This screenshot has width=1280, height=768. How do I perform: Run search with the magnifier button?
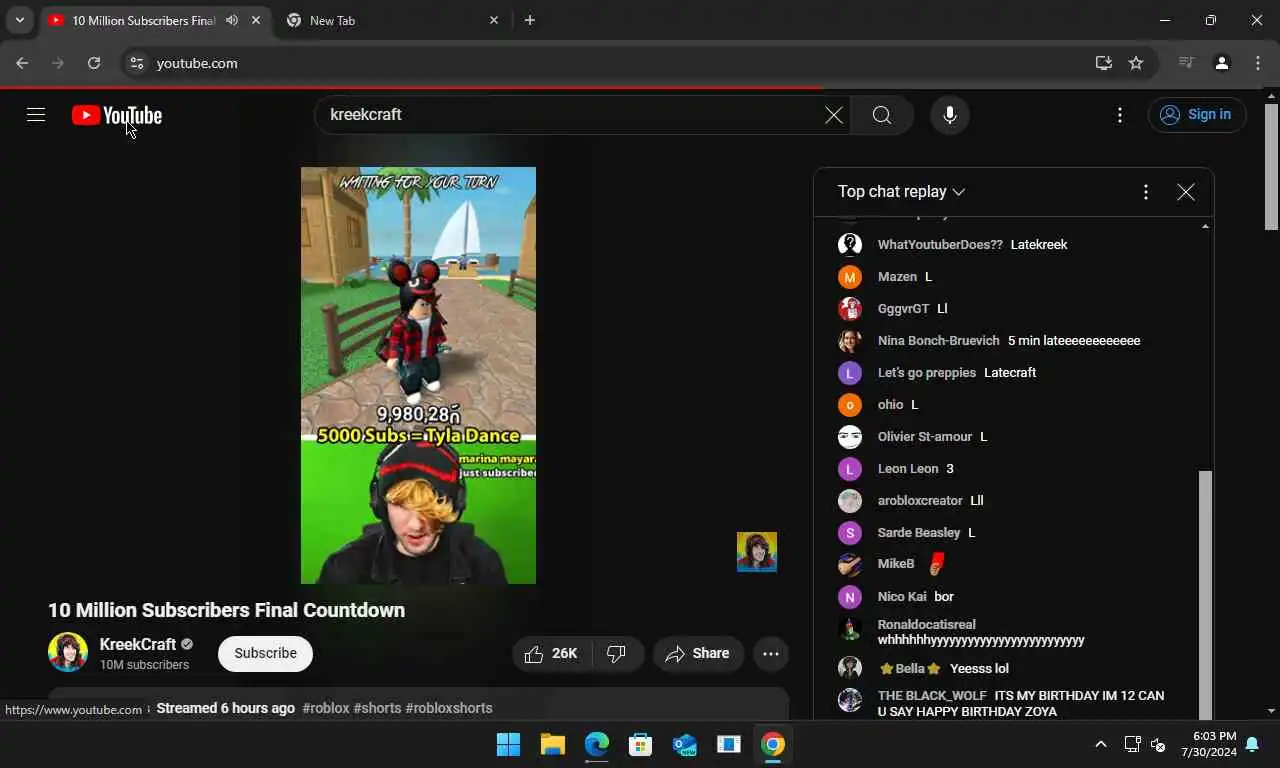coord(882,115)
